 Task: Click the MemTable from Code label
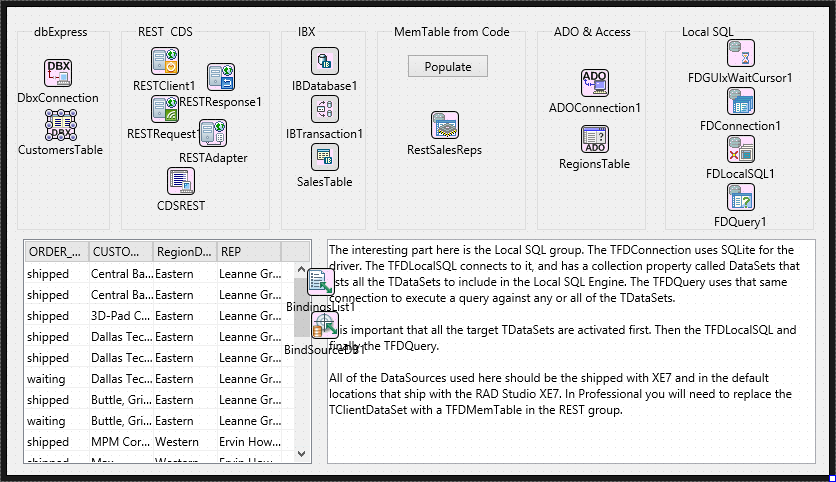click(452, 32)
